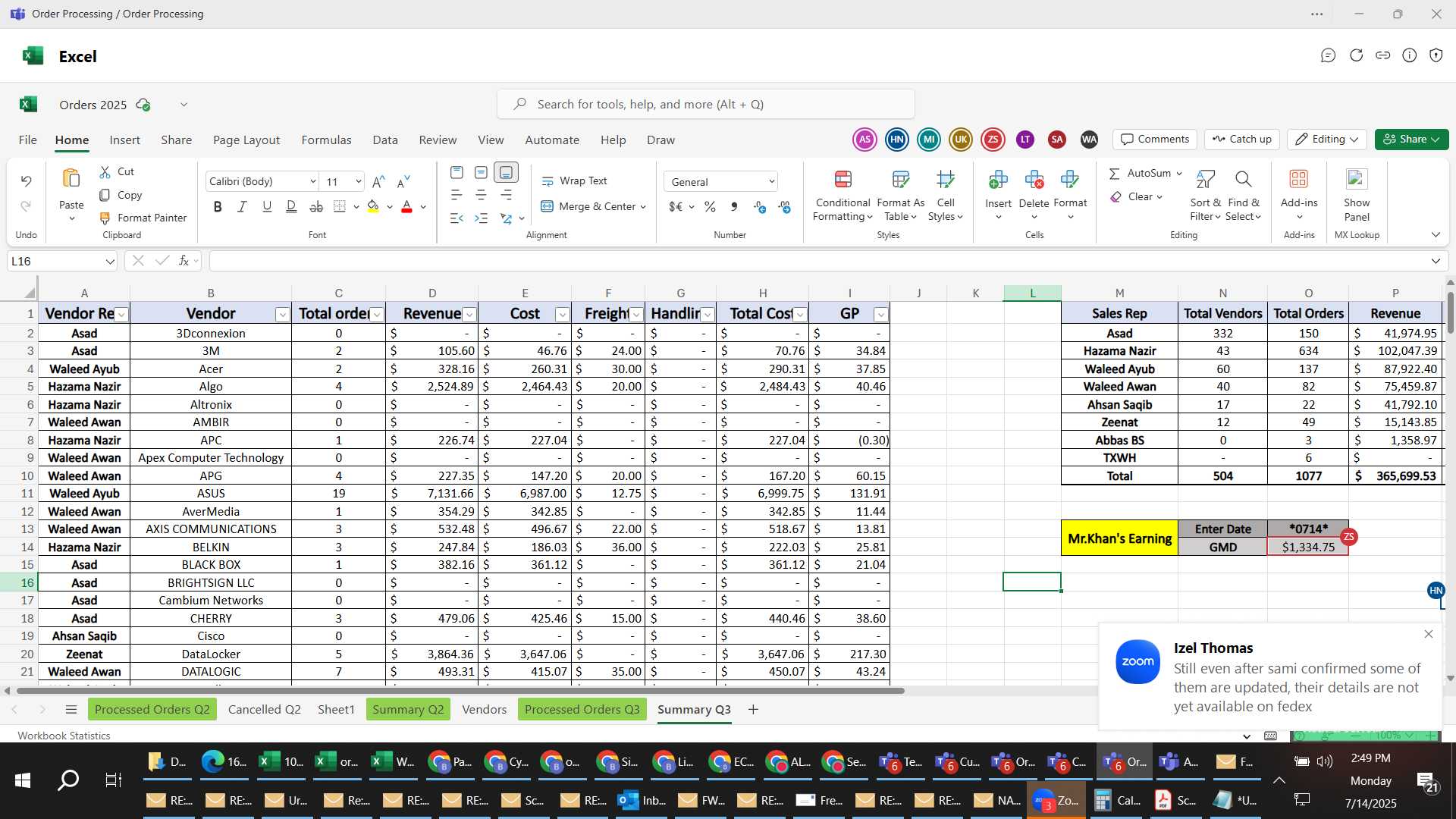Expand the font size dropdown
This screenshot has height=819, width=1456.
click(x=358, y=181)
